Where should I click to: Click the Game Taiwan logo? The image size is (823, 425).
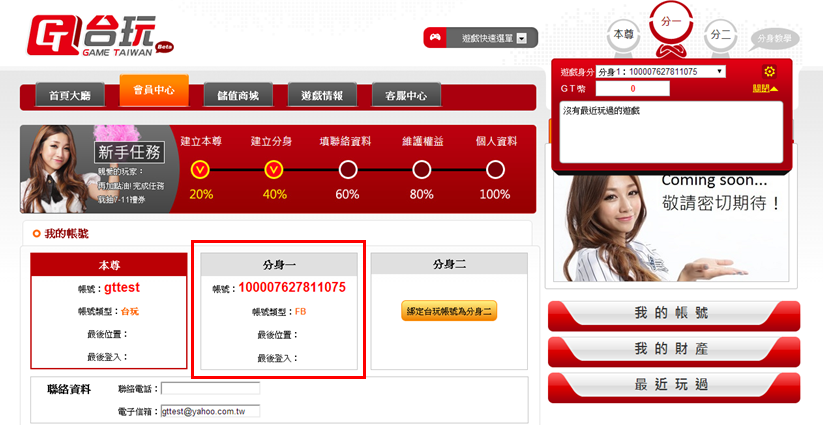click(90, 36)
